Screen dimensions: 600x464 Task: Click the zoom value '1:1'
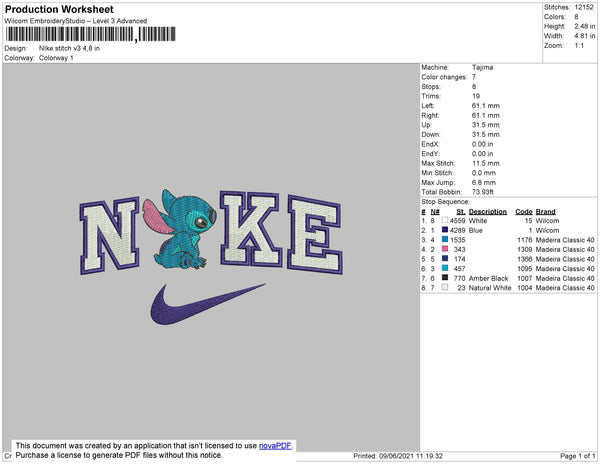(579, 46)
